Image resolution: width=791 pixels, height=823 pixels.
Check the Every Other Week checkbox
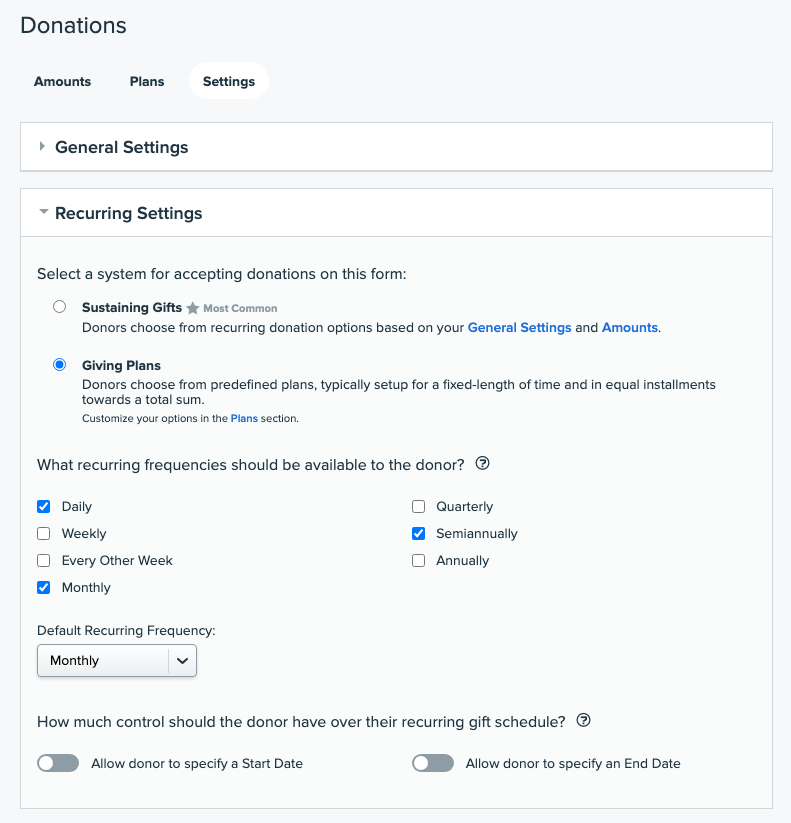coord(44,561)
